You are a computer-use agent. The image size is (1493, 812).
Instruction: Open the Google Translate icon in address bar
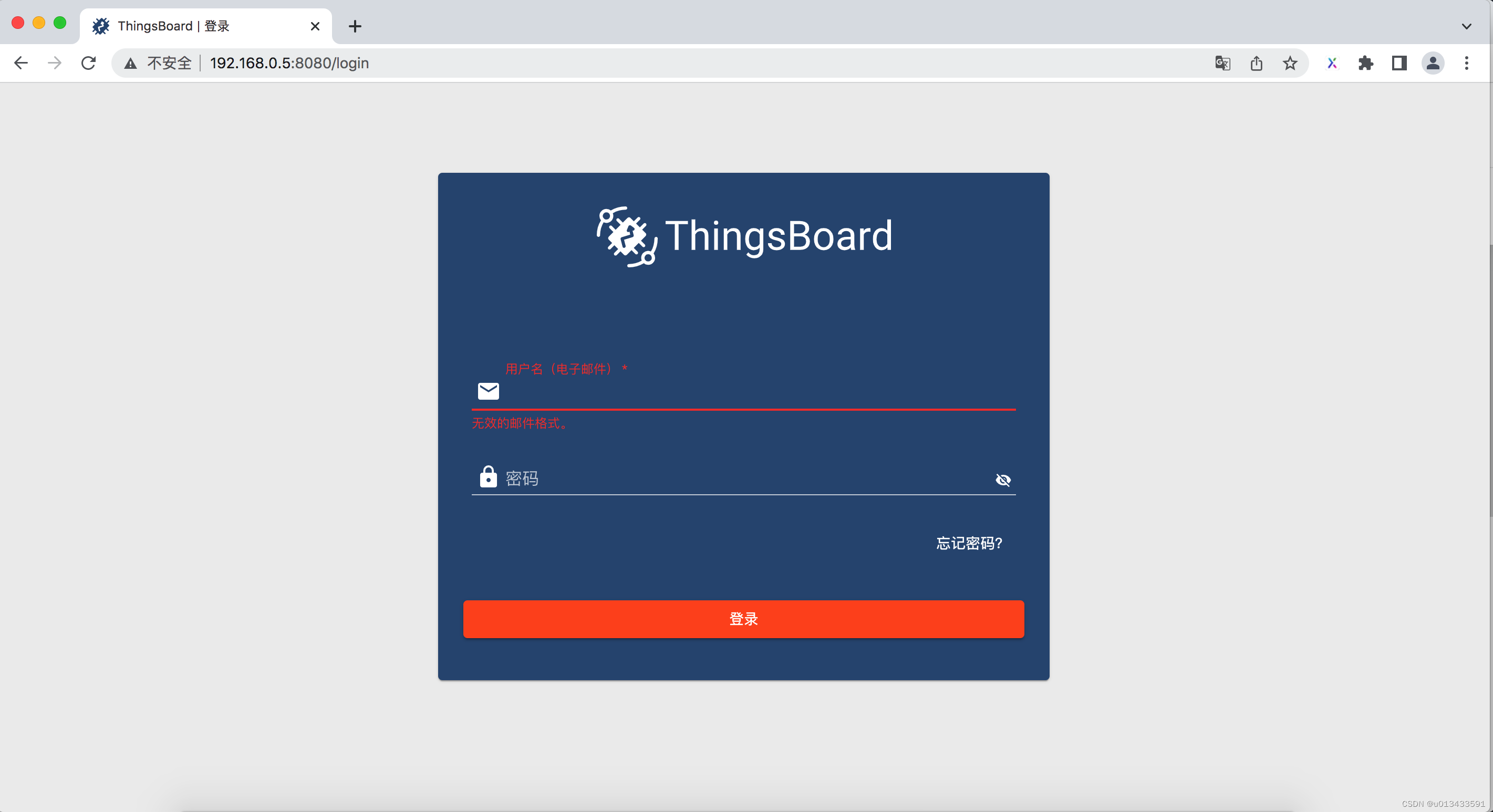(1222, 63)
